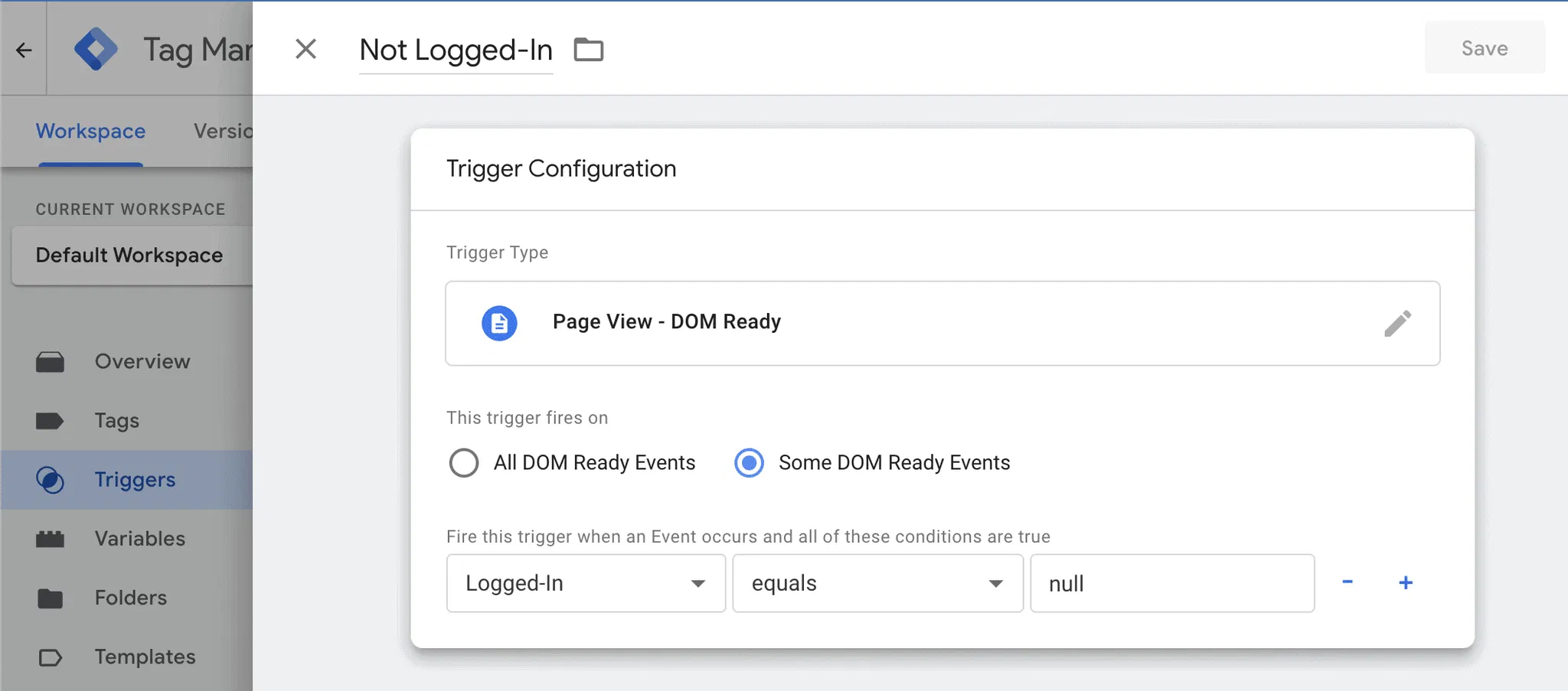Edit the Not Logged-In trigger name

[456, 51]
